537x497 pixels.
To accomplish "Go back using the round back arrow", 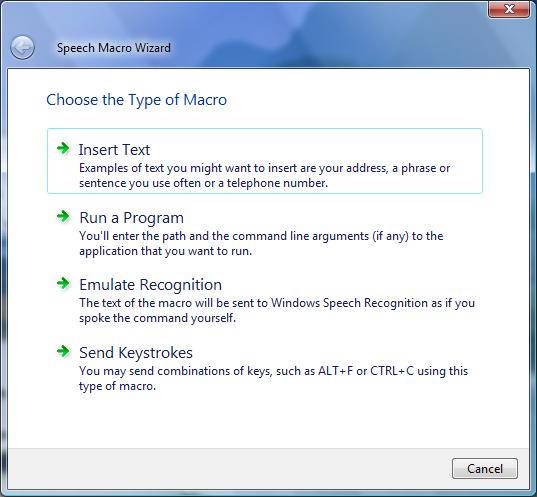I will [22, 48].
